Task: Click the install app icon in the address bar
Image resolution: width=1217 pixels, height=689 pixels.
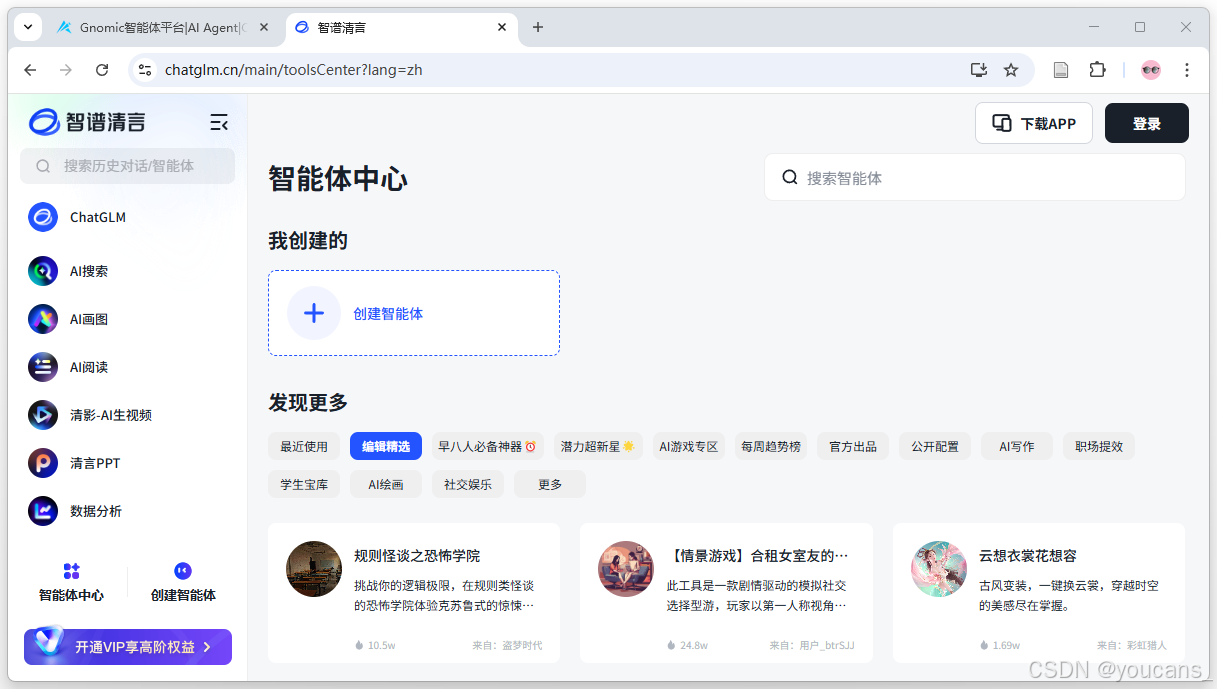Action: click(979, 70)
